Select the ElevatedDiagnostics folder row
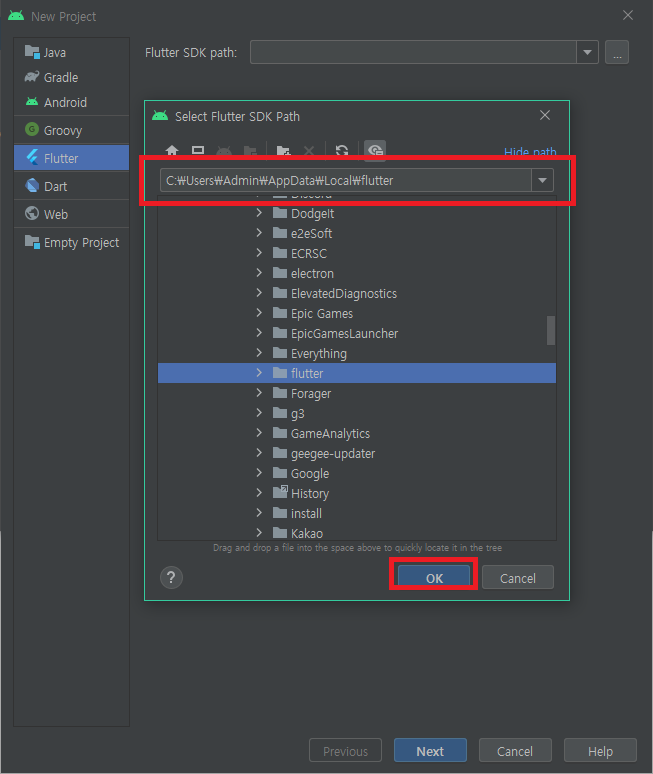Viewport: 653px width, 774px height. pyautogui.click(x=356, y=293)
